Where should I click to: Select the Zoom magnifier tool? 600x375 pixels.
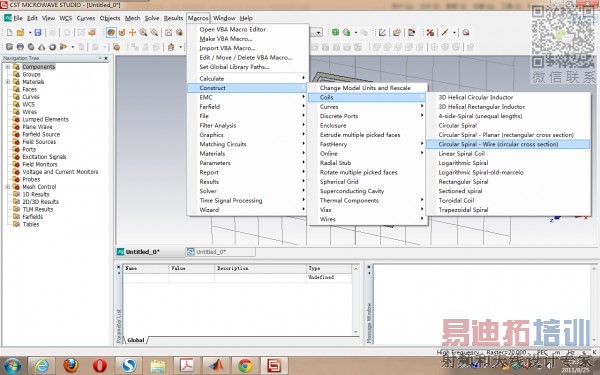click(143, 33)
